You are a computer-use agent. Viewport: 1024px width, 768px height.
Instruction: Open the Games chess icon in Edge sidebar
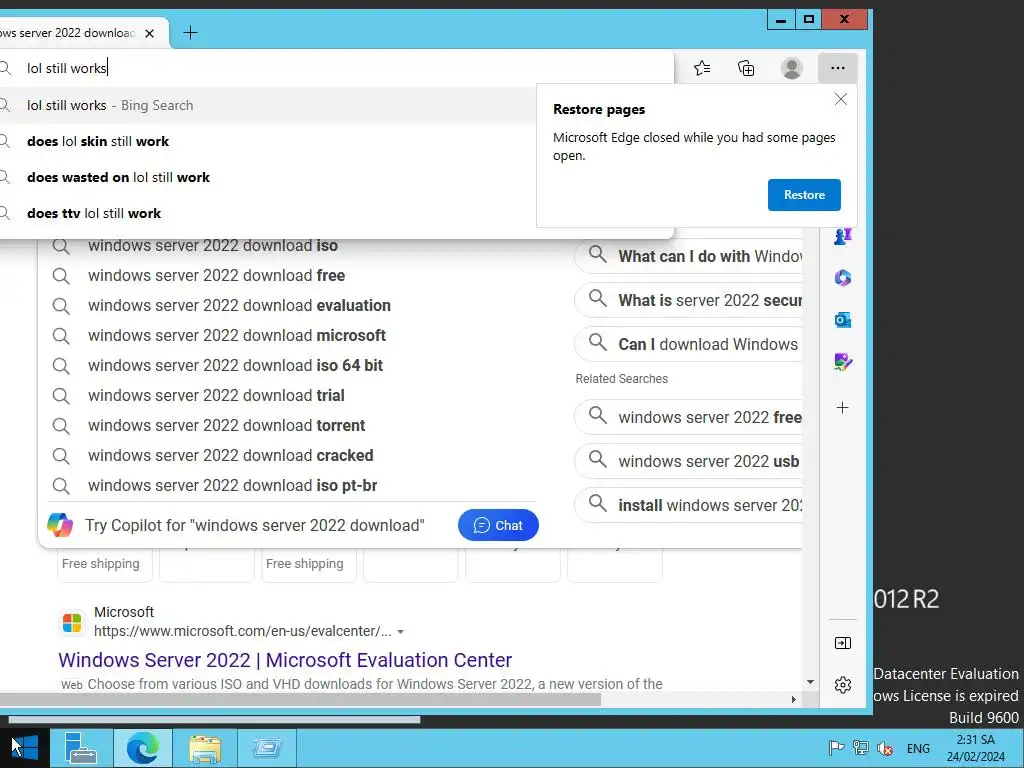pos(842,236)
